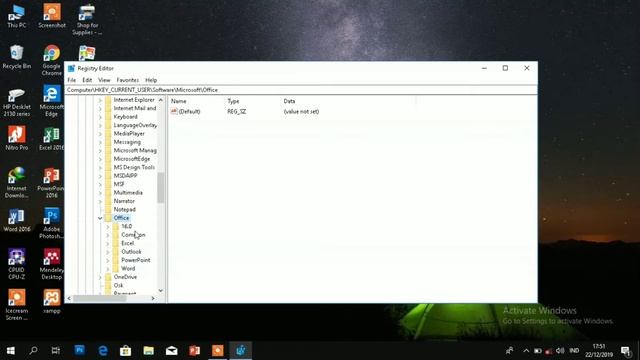Open the Favorites menu
The width and height of the screenshot is (640, 360).
coord(128,80)
